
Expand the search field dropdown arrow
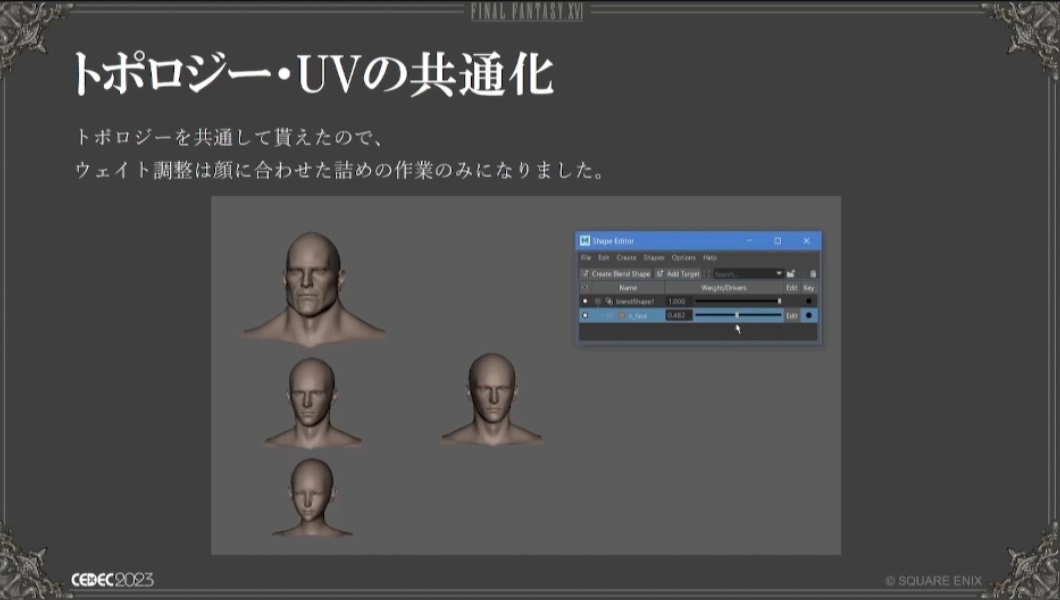tap(779, 274)
